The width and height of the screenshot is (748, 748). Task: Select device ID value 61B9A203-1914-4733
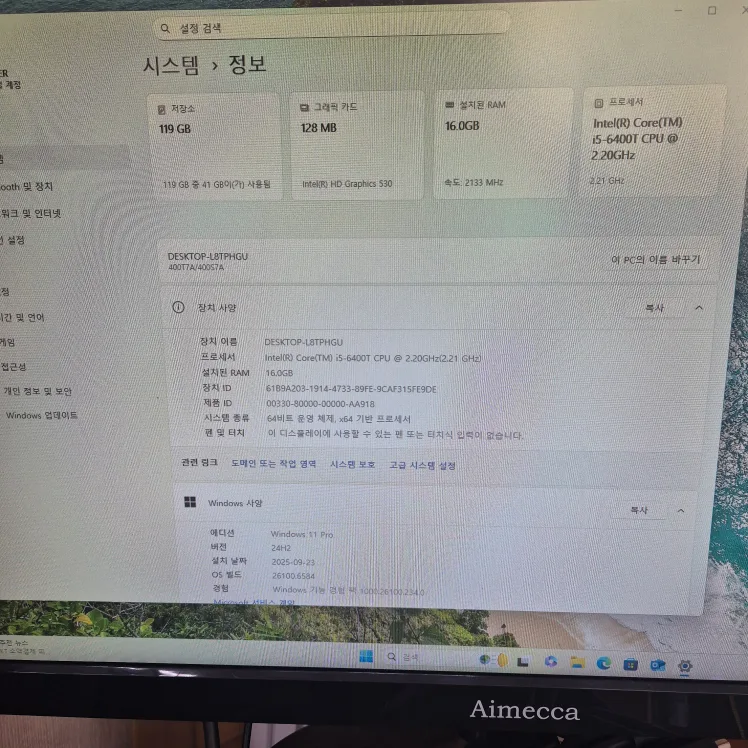click(x=351, y=389)
